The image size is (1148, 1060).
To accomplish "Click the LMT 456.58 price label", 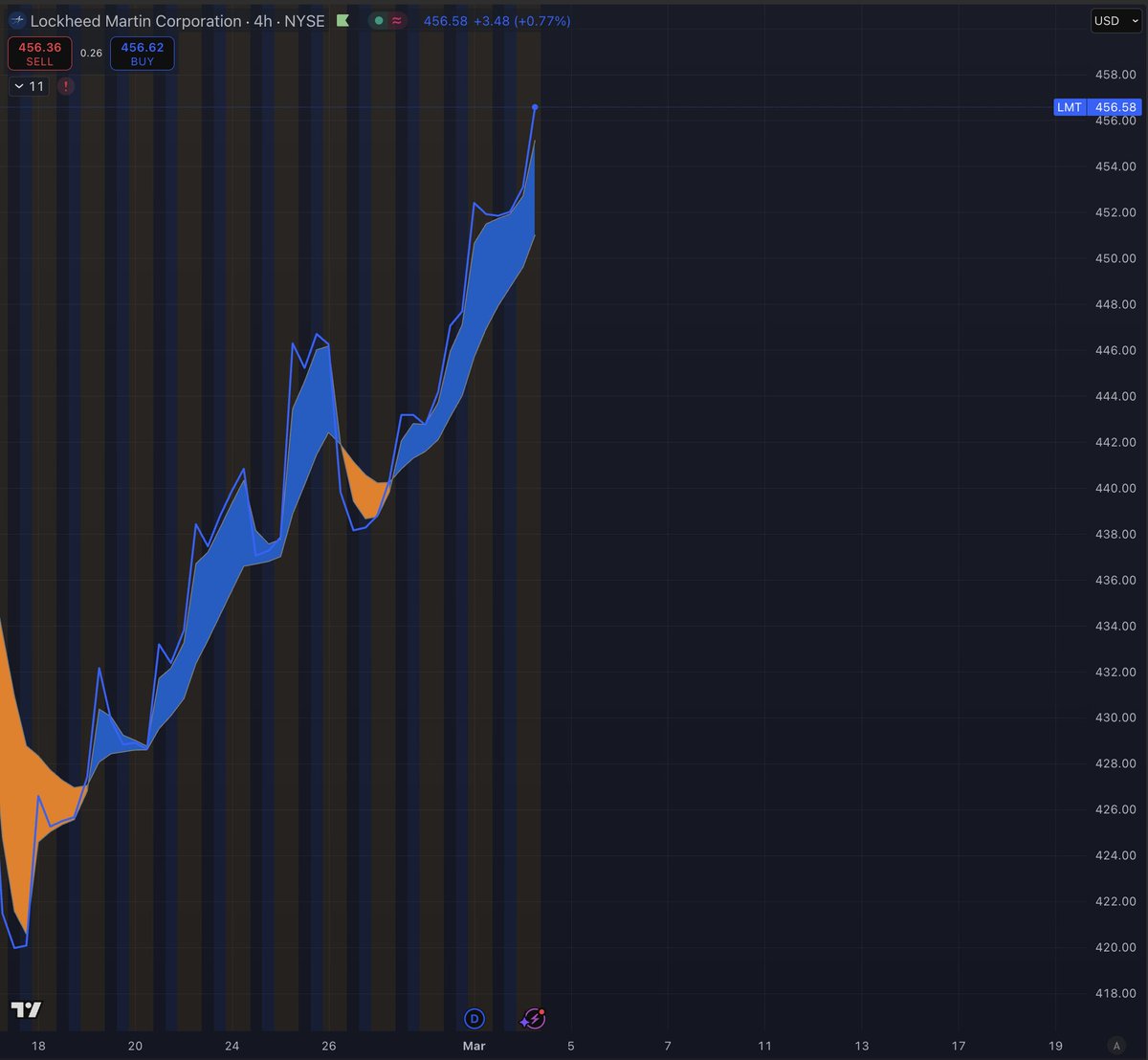I will 1097,107.
